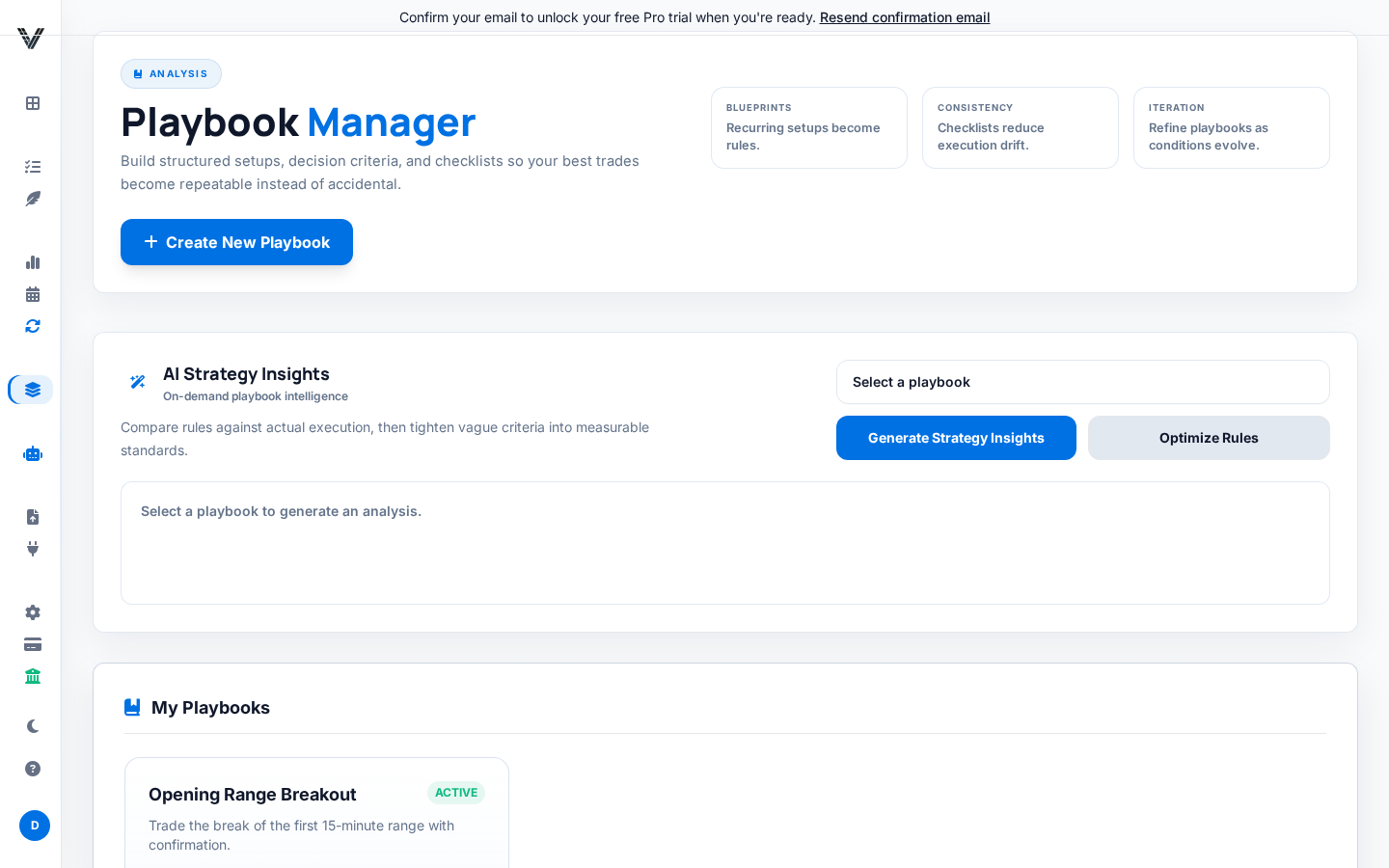
Task: Click the Blueprints info card
Action: click(809, 127)
